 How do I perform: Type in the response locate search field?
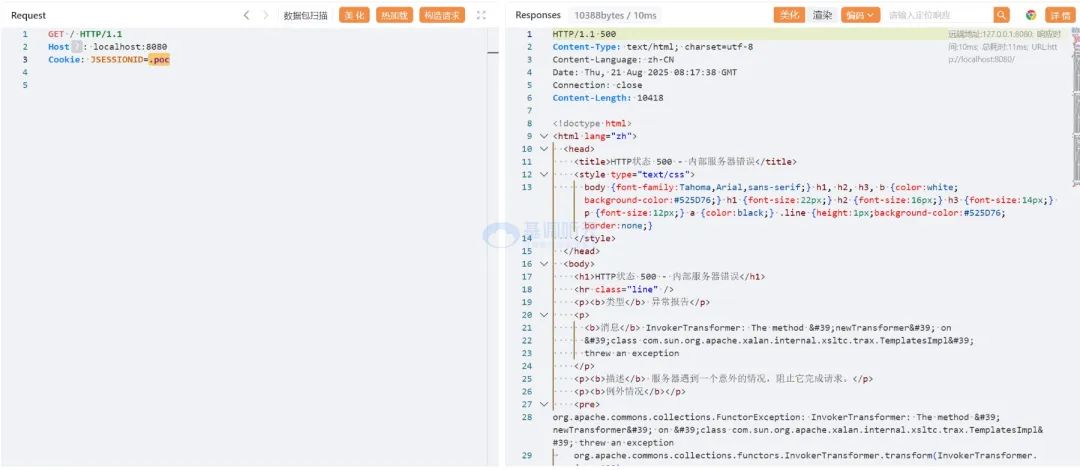pos(937,15)
